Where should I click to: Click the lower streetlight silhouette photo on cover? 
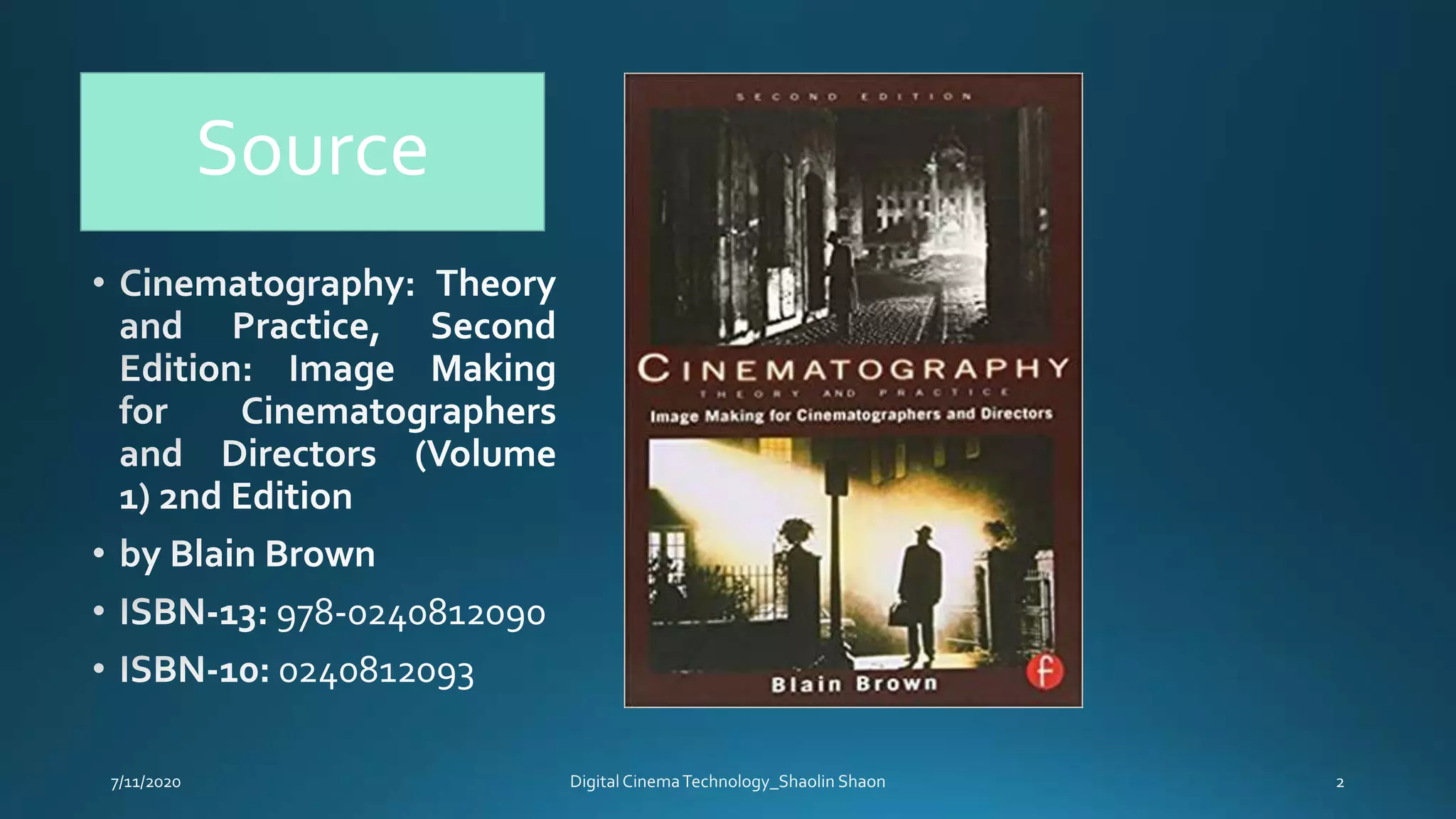(850, 555)
